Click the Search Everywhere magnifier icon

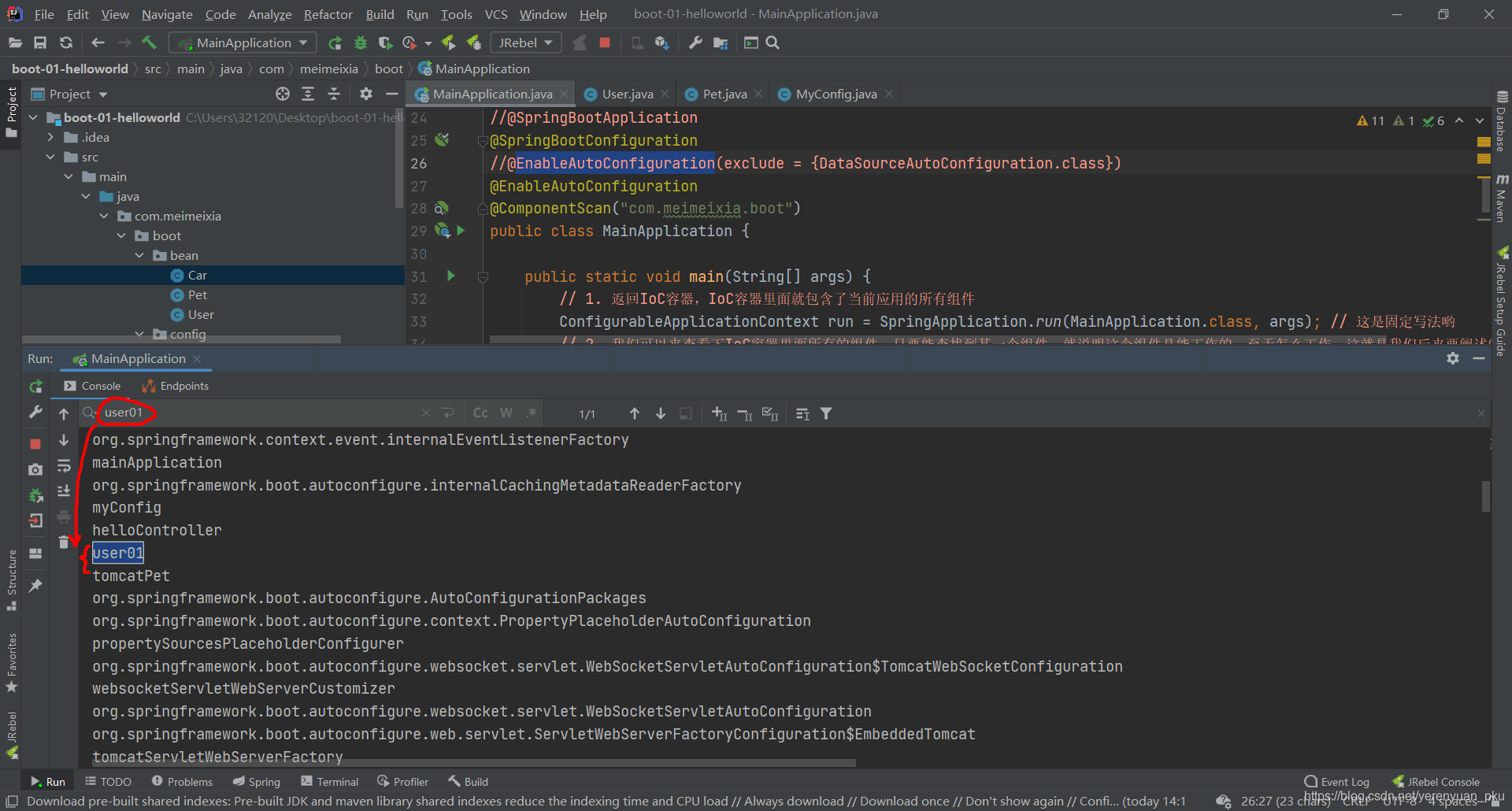[x=773, y=43]
